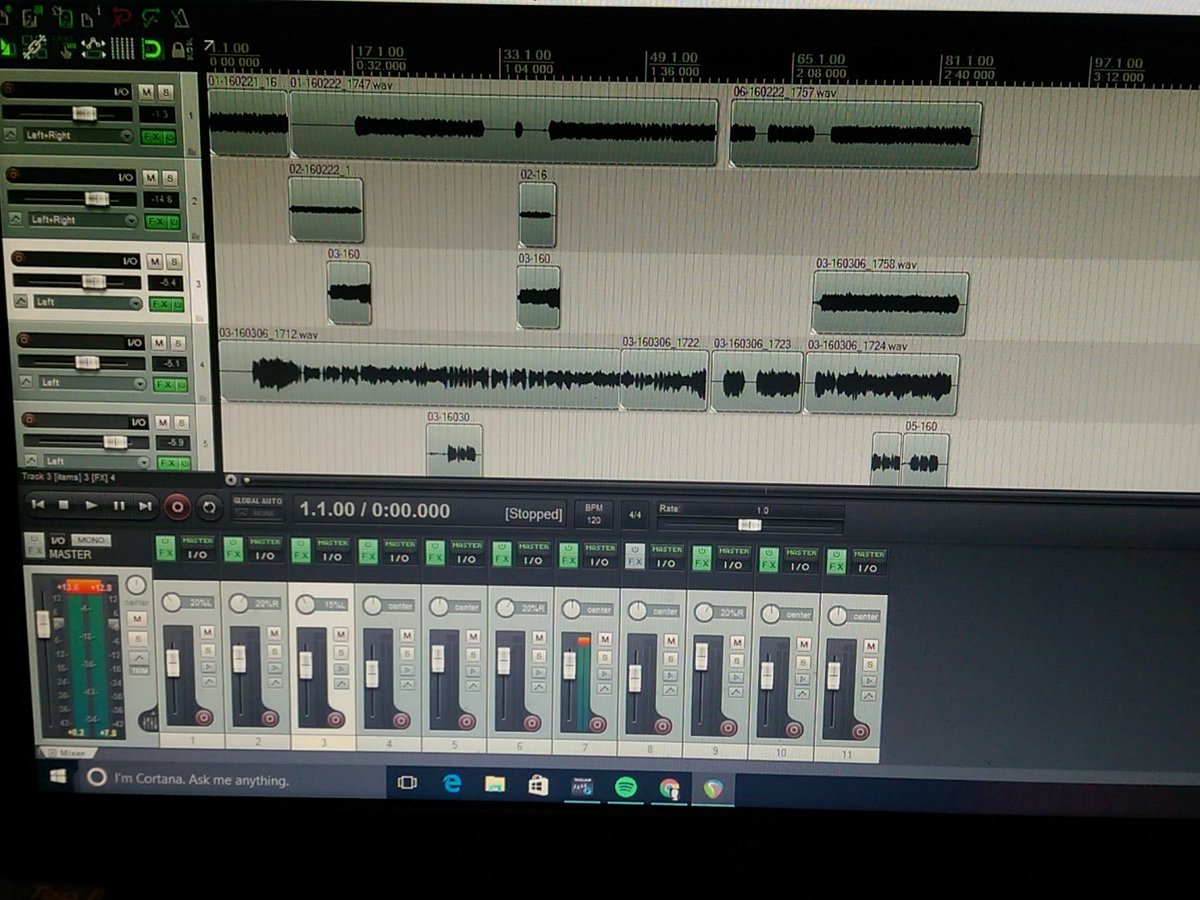Toggle the transport repeat loop button
Image resolution: width=1200 pixels, height=900 pixels.
pos(208,507)
